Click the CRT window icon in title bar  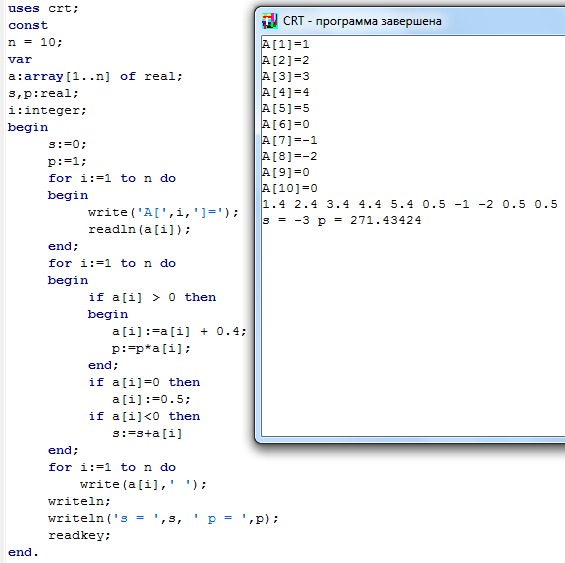[x=270, y=21]
